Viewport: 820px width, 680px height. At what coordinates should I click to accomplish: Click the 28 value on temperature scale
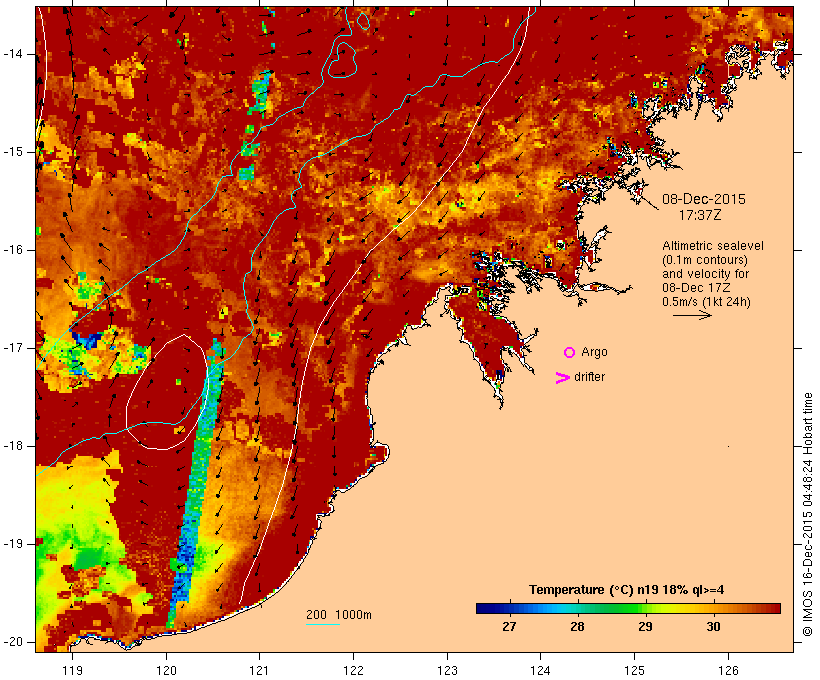pyautogui.click(x=577, y=627)
